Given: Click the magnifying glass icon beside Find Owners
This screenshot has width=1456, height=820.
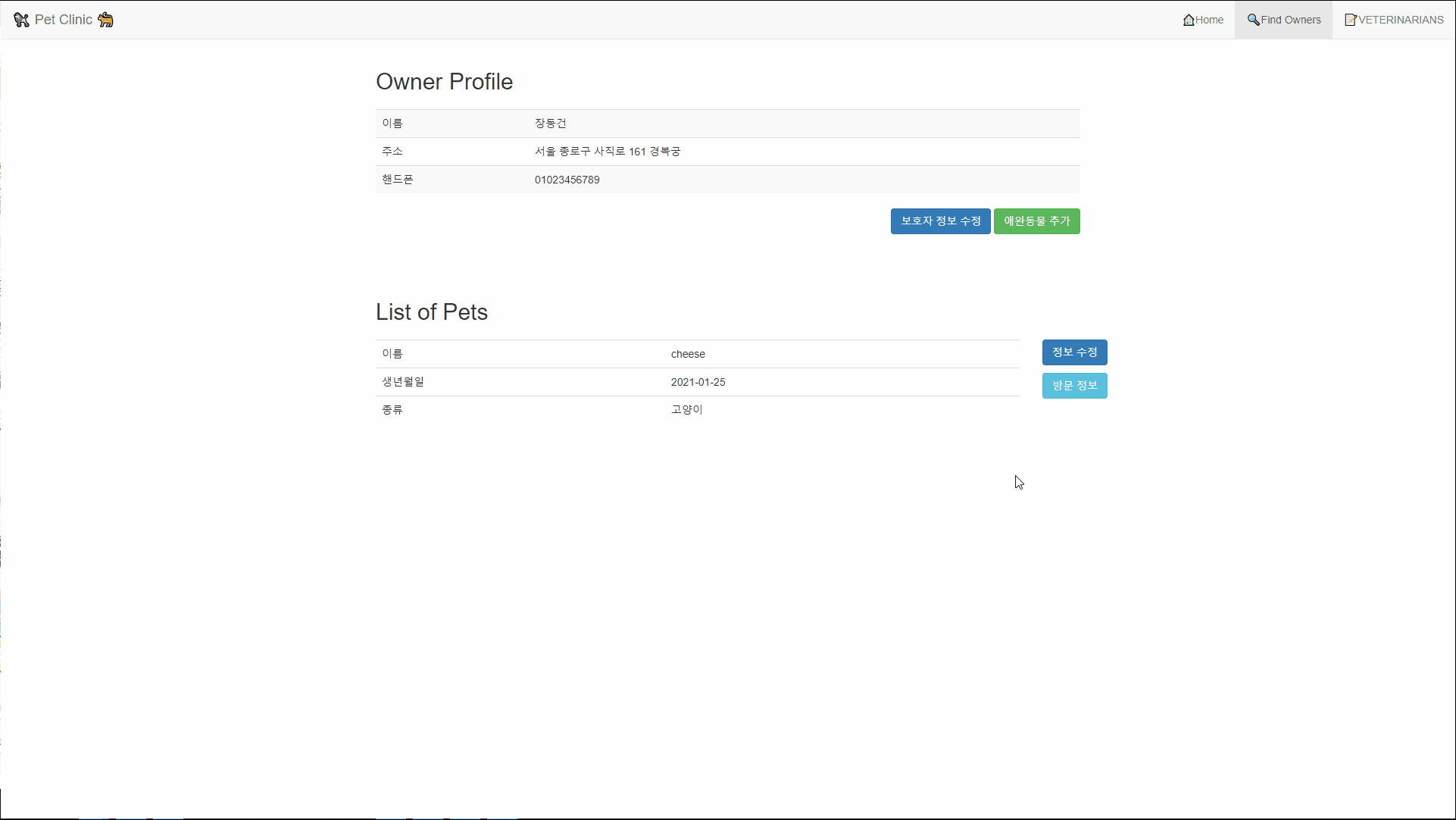Looking at the screenshot, I should coord(1255,20).
